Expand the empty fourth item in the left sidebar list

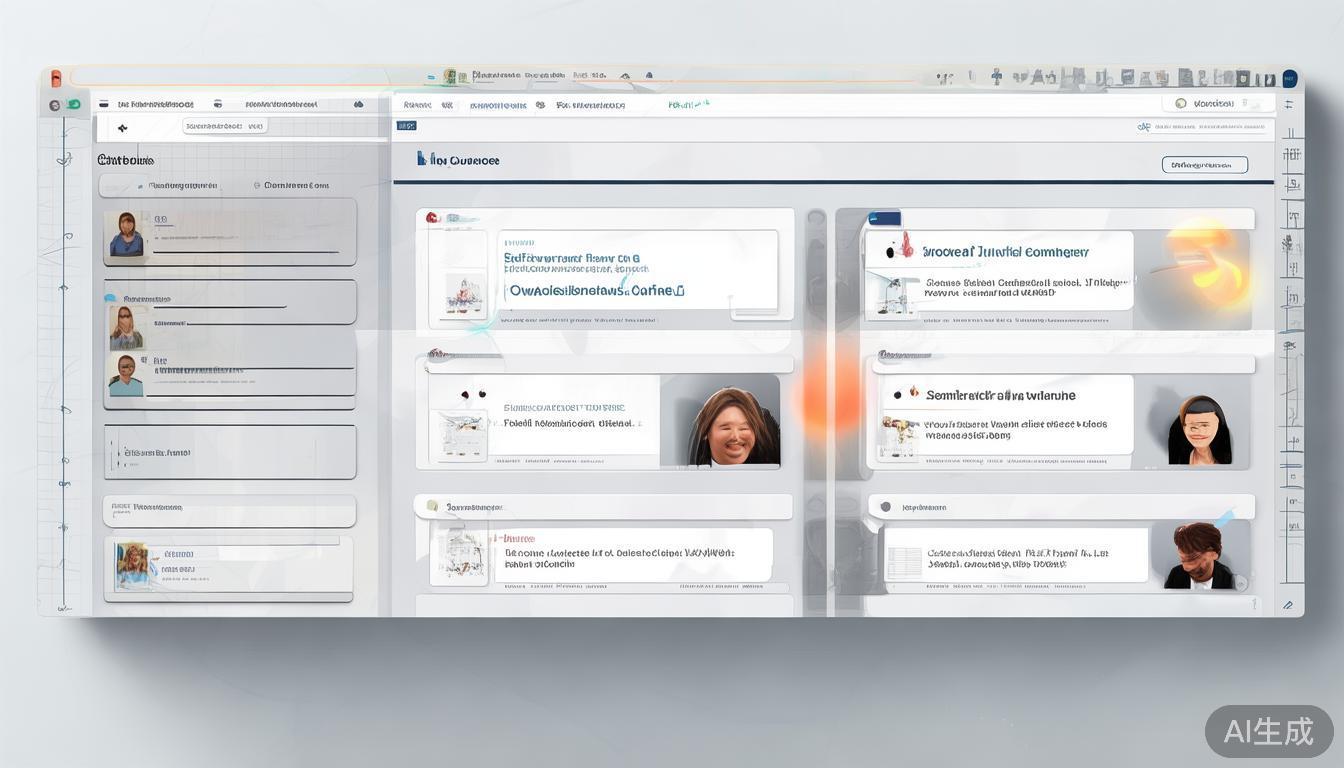point(229,452)
